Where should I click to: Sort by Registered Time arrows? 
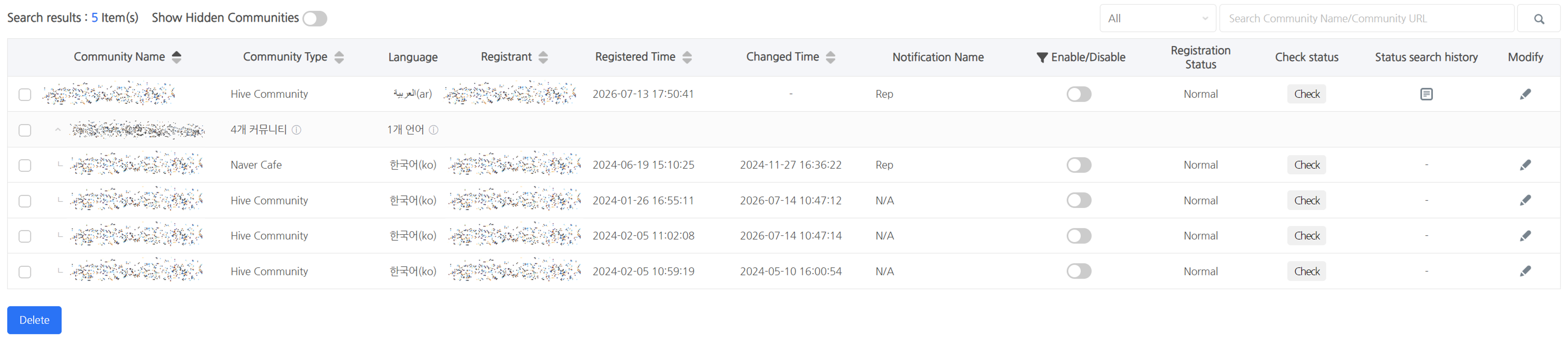coord(687,57)
